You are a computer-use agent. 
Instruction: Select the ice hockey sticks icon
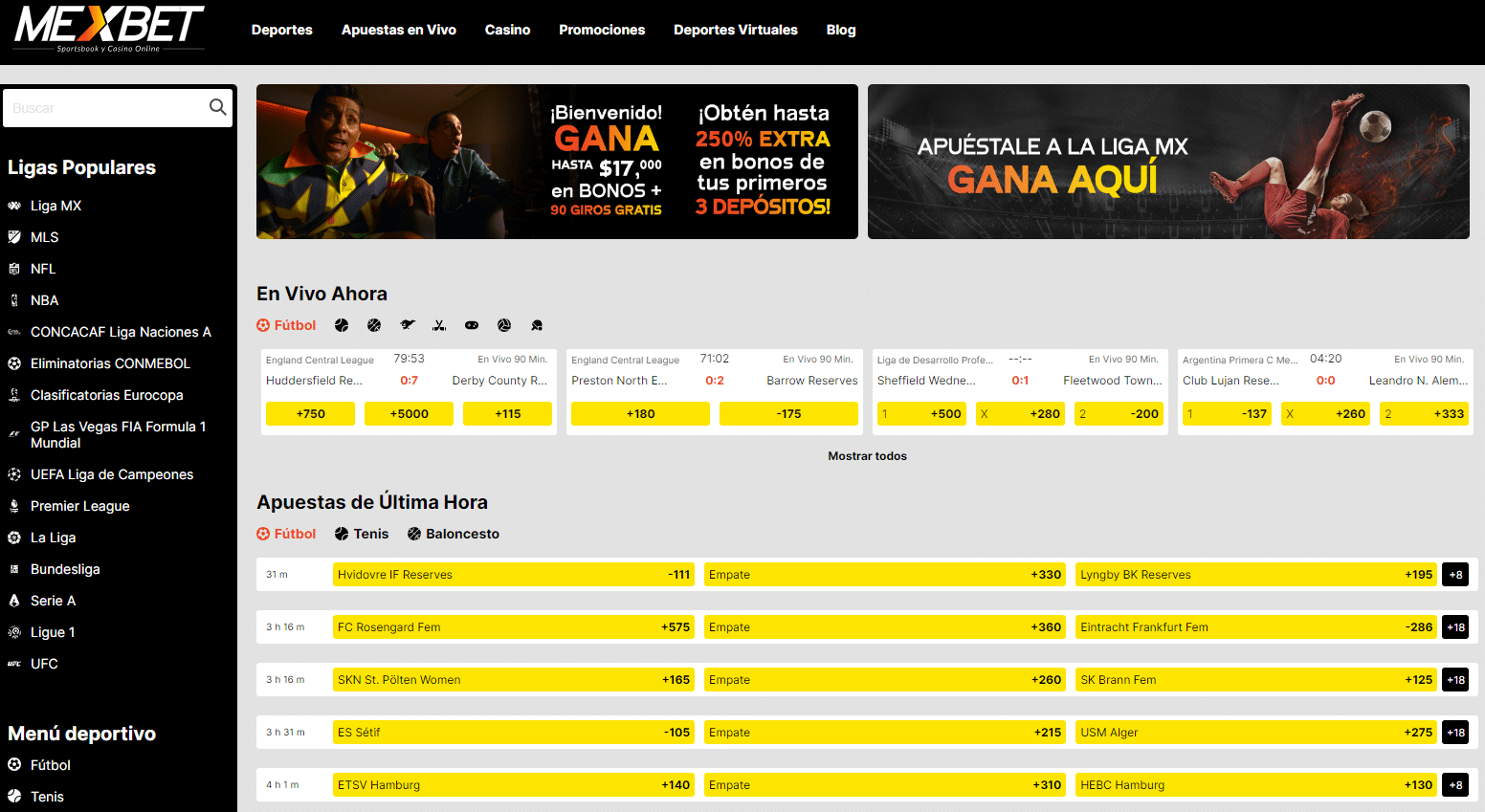click(439, 325)
